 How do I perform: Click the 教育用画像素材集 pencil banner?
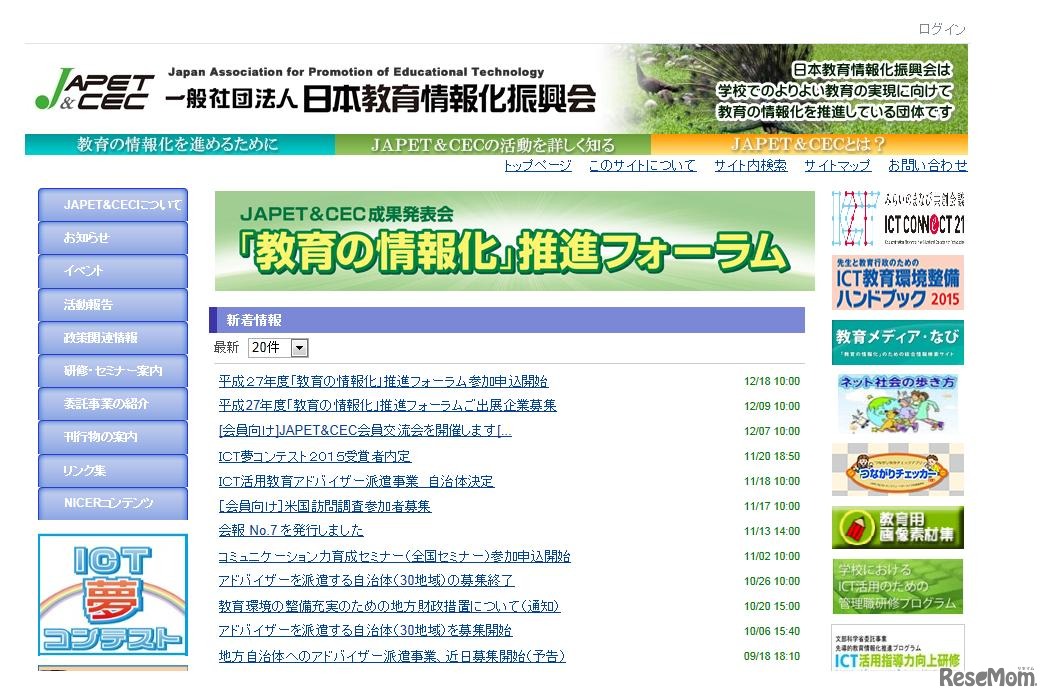[897, 527]
